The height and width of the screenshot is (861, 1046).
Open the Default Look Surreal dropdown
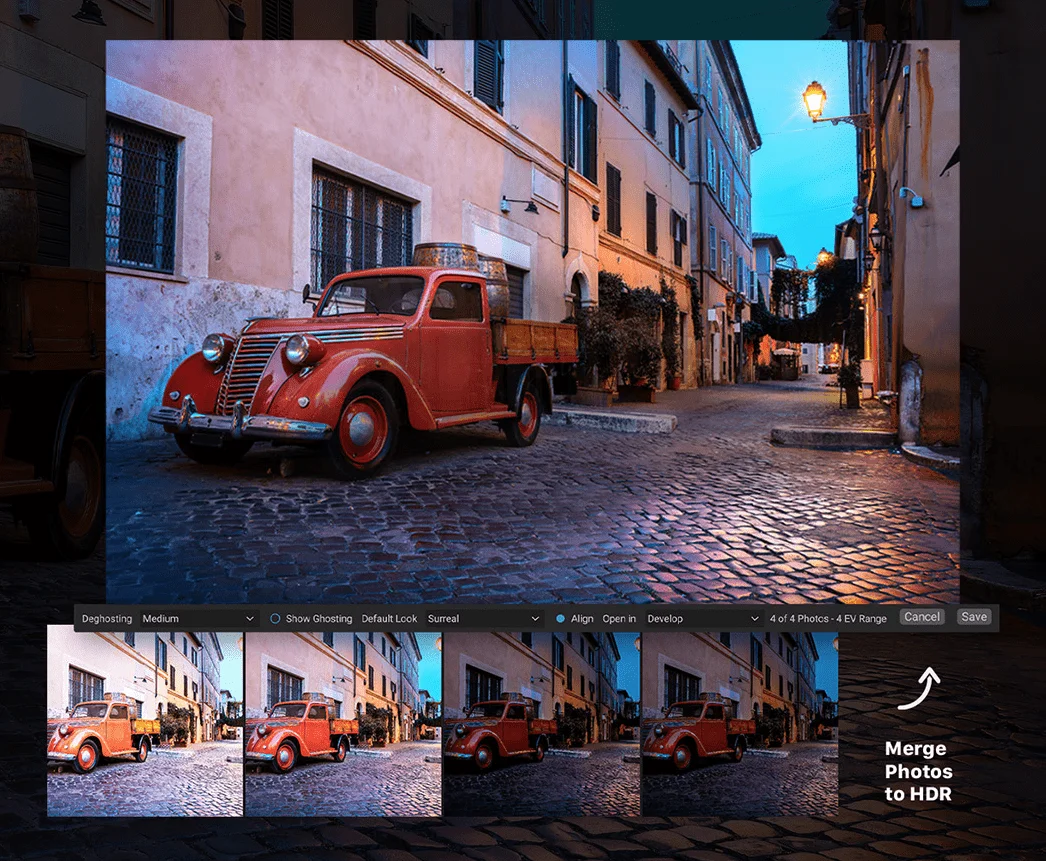484,619
